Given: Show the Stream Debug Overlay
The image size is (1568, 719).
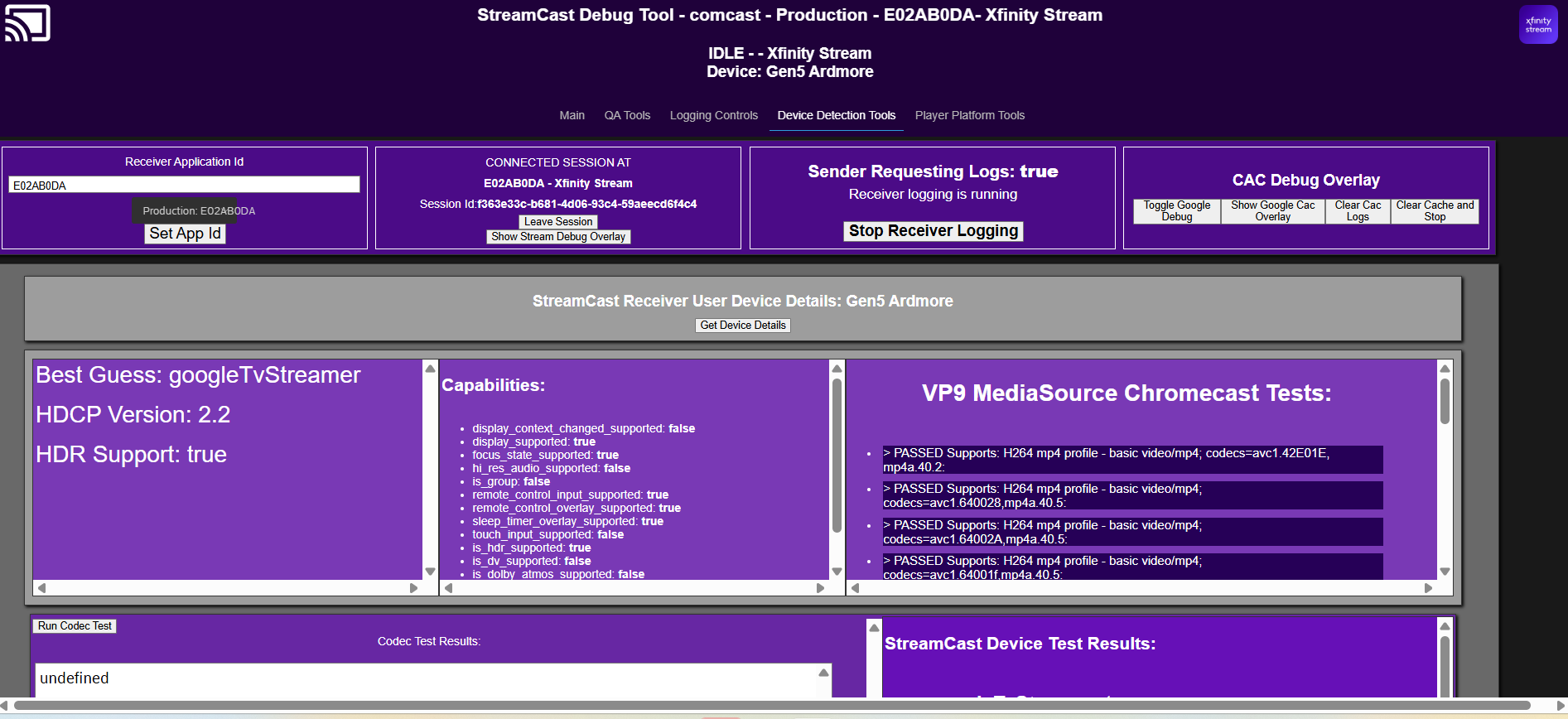Looking at the screenshot, I should pos(558,237).
